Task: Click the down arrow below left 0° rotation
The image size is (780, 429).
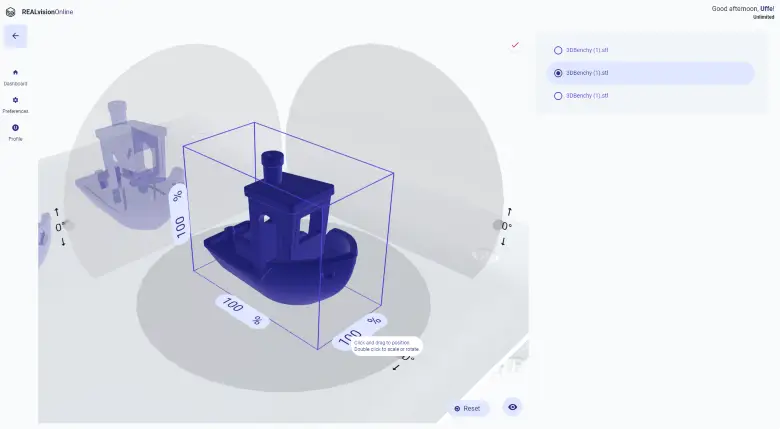Action: pos(63,242)
